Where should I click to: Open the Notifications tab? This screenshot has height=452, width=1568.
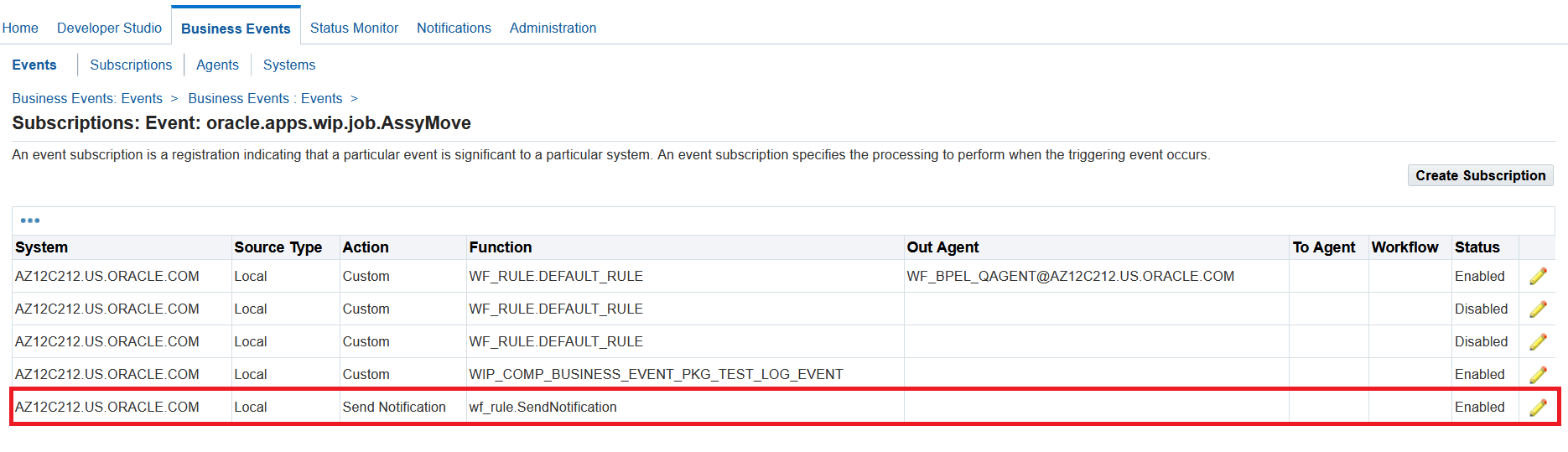pos(454,28)
